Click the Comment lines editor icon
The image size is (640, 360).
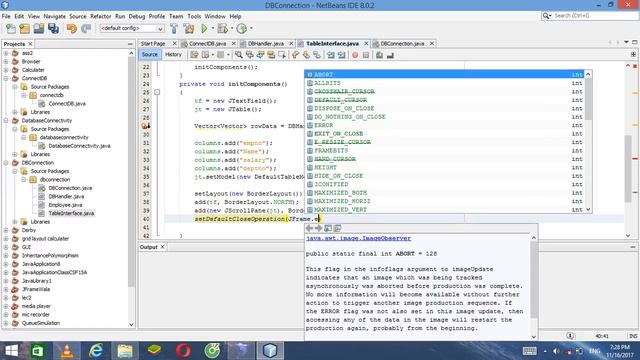coord(379,55)
